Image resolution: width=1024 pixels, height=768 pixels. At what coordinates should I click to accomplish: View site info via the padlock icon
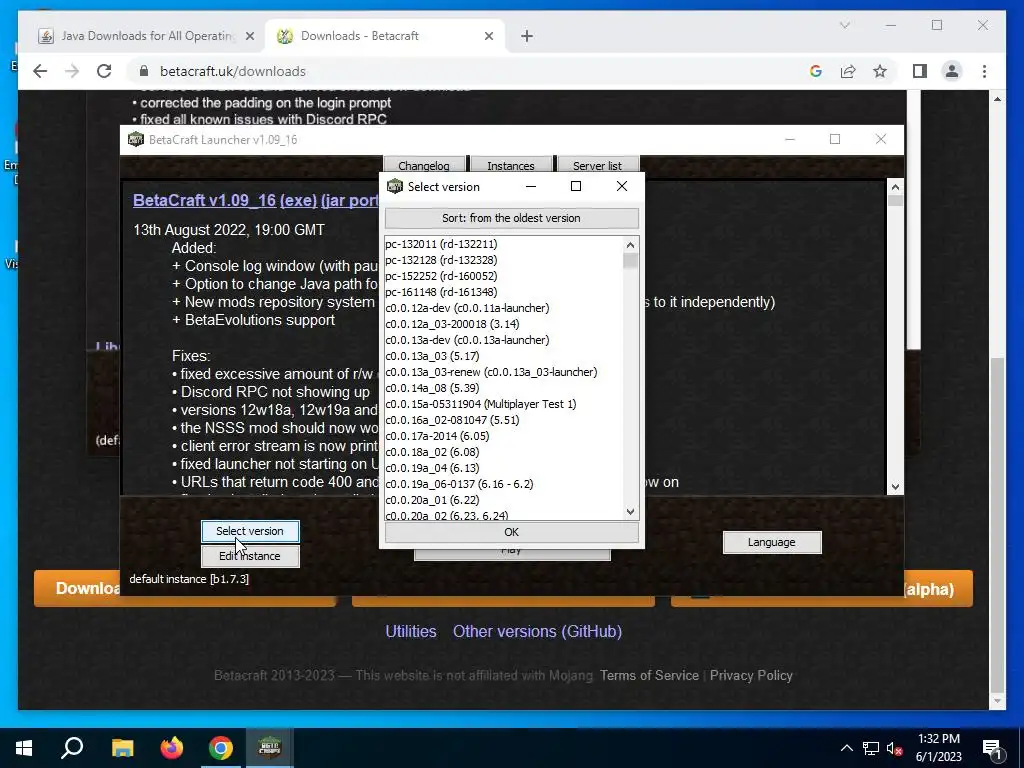point(144,71)
